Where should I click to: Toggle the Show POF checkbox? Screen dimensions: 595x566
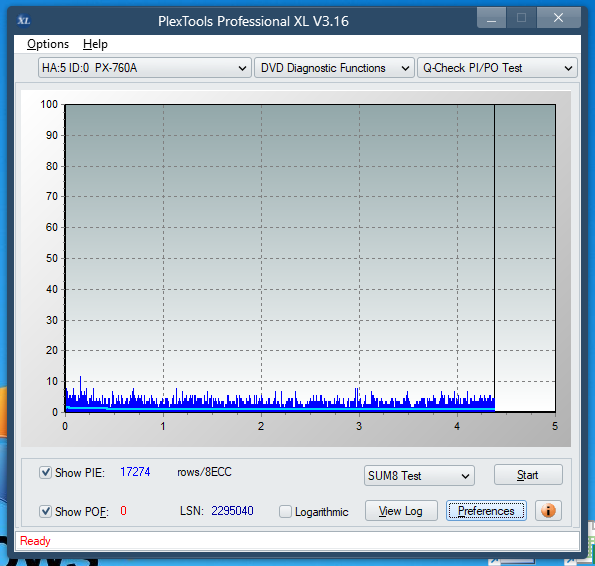tap(46, 511)
